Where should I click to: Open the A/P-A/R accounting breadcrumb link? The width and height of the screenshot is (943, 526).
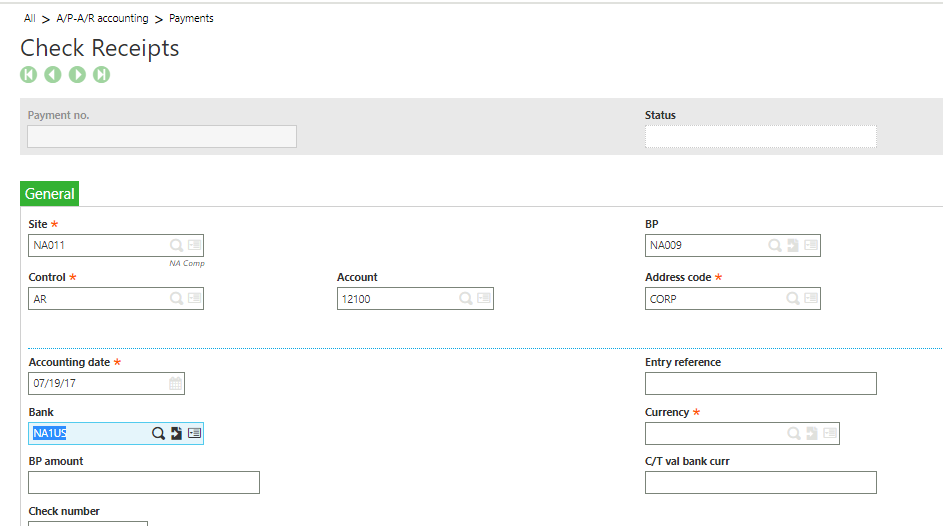[102, 18]
